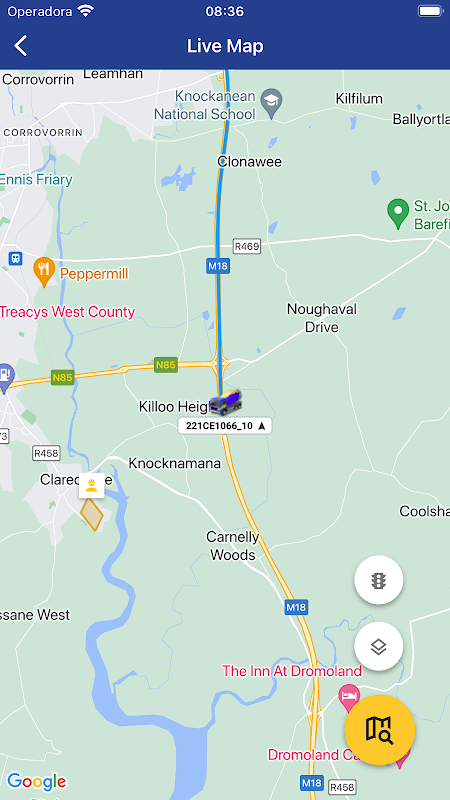Screen dimensions: 450x800
Task: Go back using the header arrow
Action: (x=21, y=46)
